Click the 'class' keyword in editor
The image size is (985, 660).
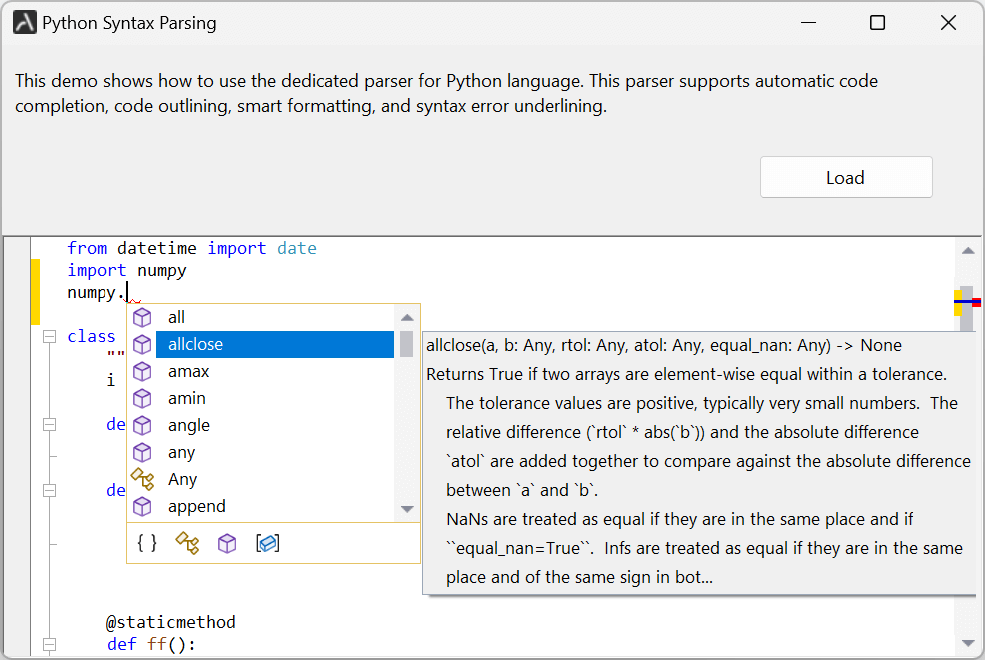click(91, 337)
